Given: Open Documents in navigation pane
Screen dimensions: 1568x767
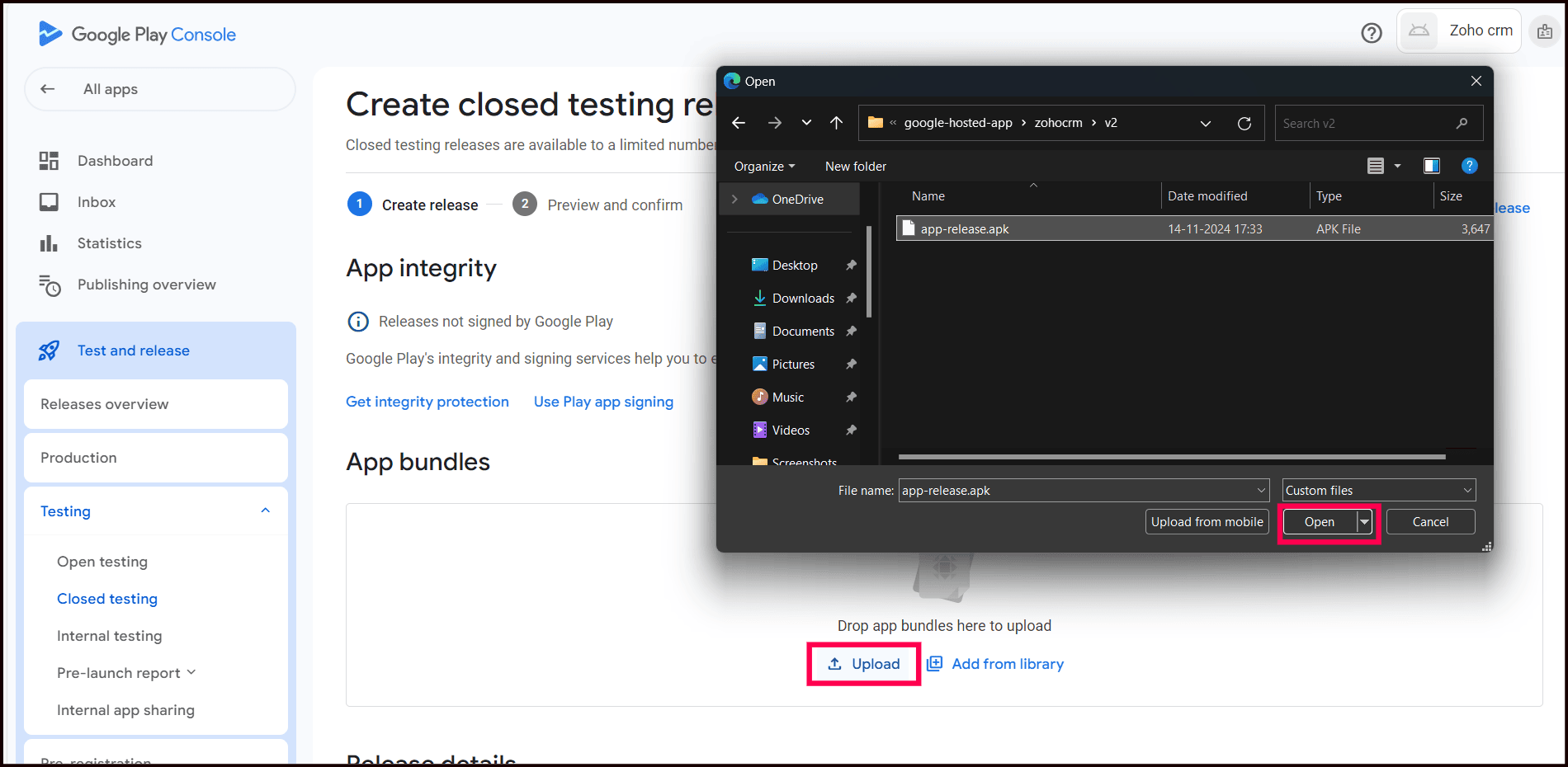Looking at the screenshot, I should point(802,332).
